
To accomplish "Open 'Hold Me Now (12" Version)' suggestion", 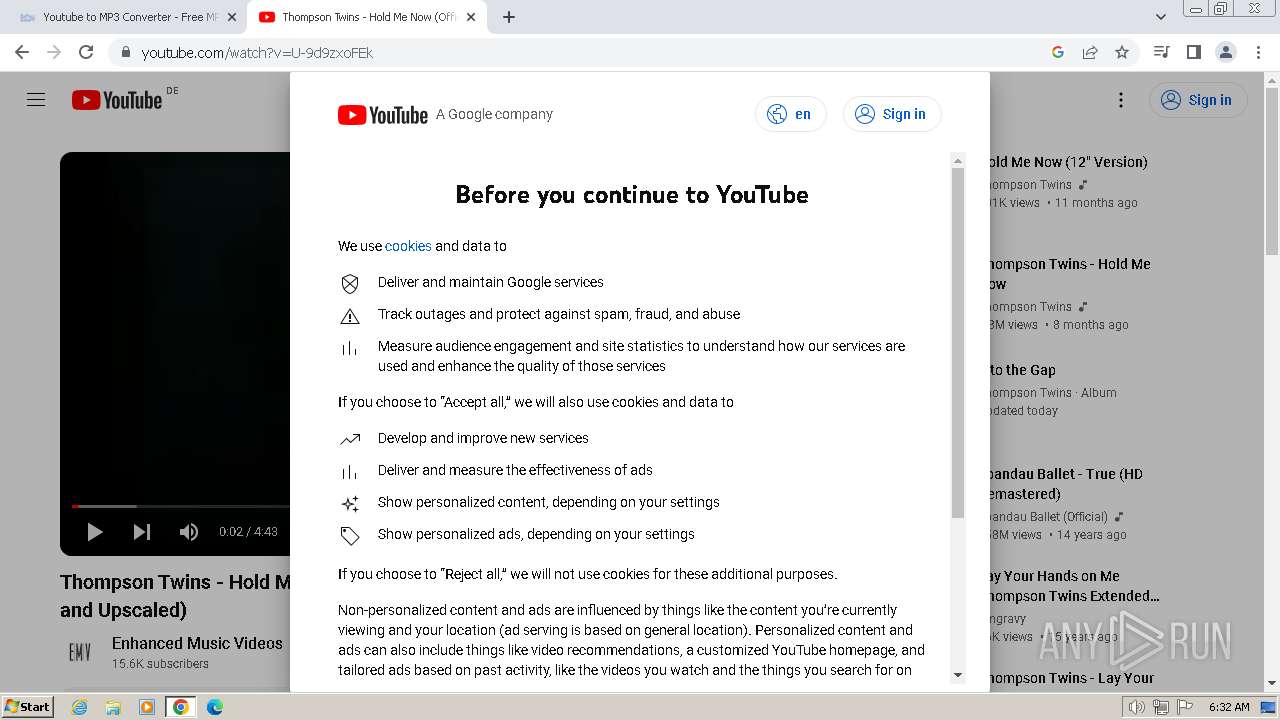I will tap(1068, 162).
